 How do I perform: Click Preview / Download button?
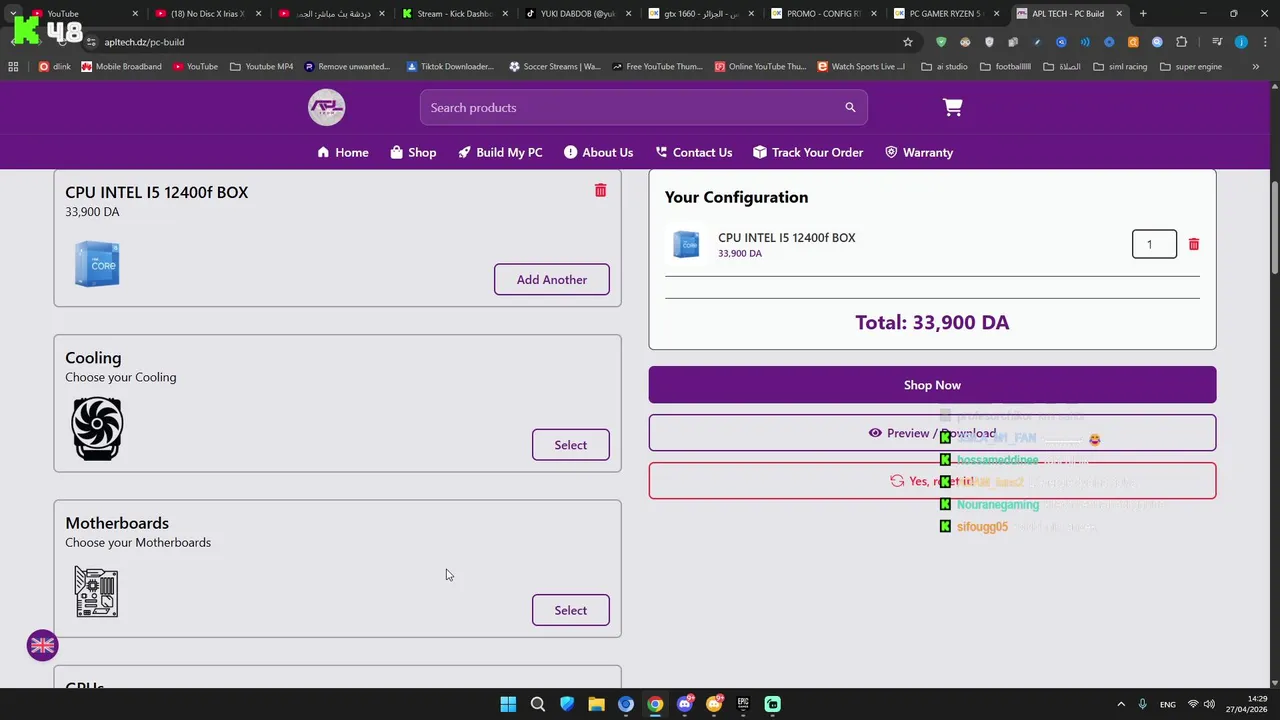[x=932, y=433]
